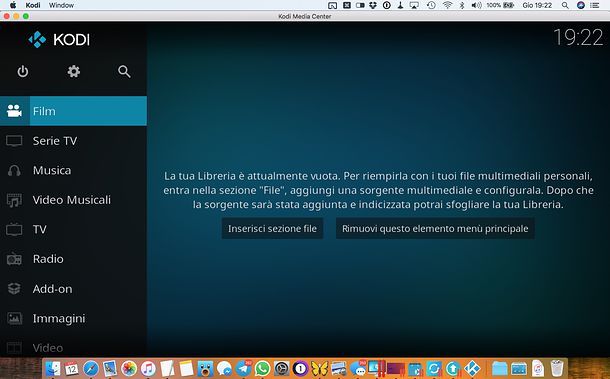
Task: Open the Add-on section
Action: pos(74,289)
